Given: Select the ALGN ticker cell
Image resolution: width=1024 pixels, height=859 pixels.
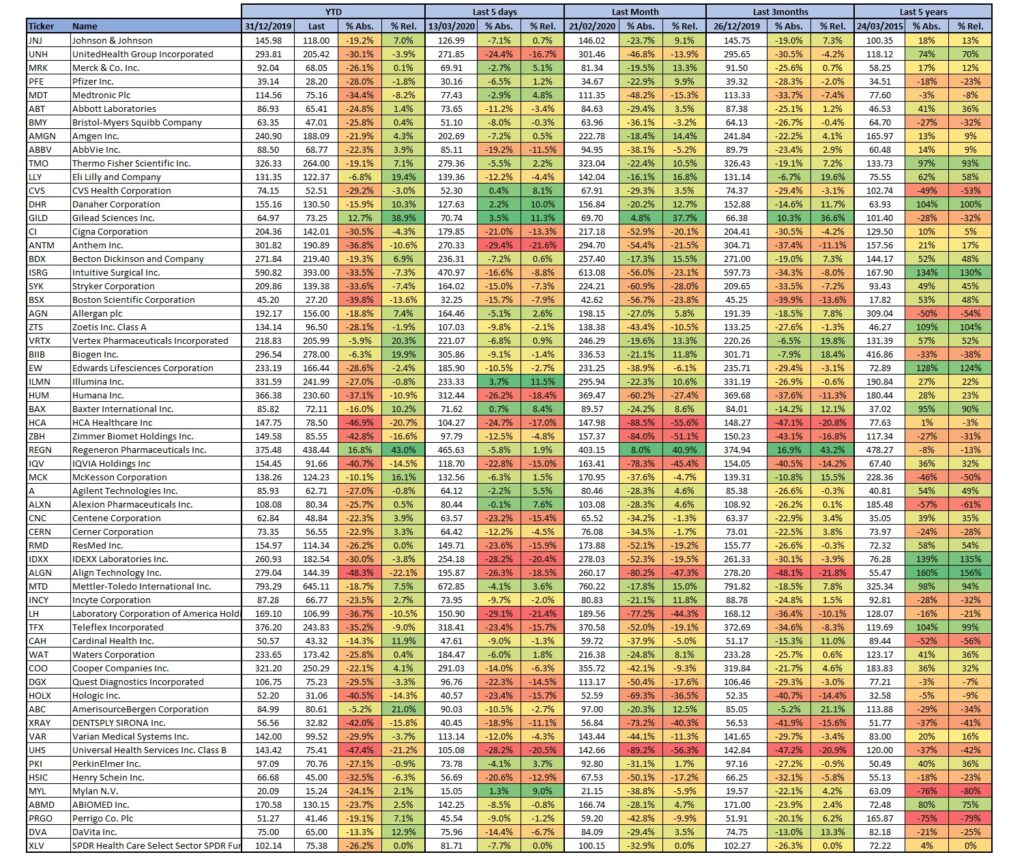Looking at the screenshot, I should (x=48, y=573).
